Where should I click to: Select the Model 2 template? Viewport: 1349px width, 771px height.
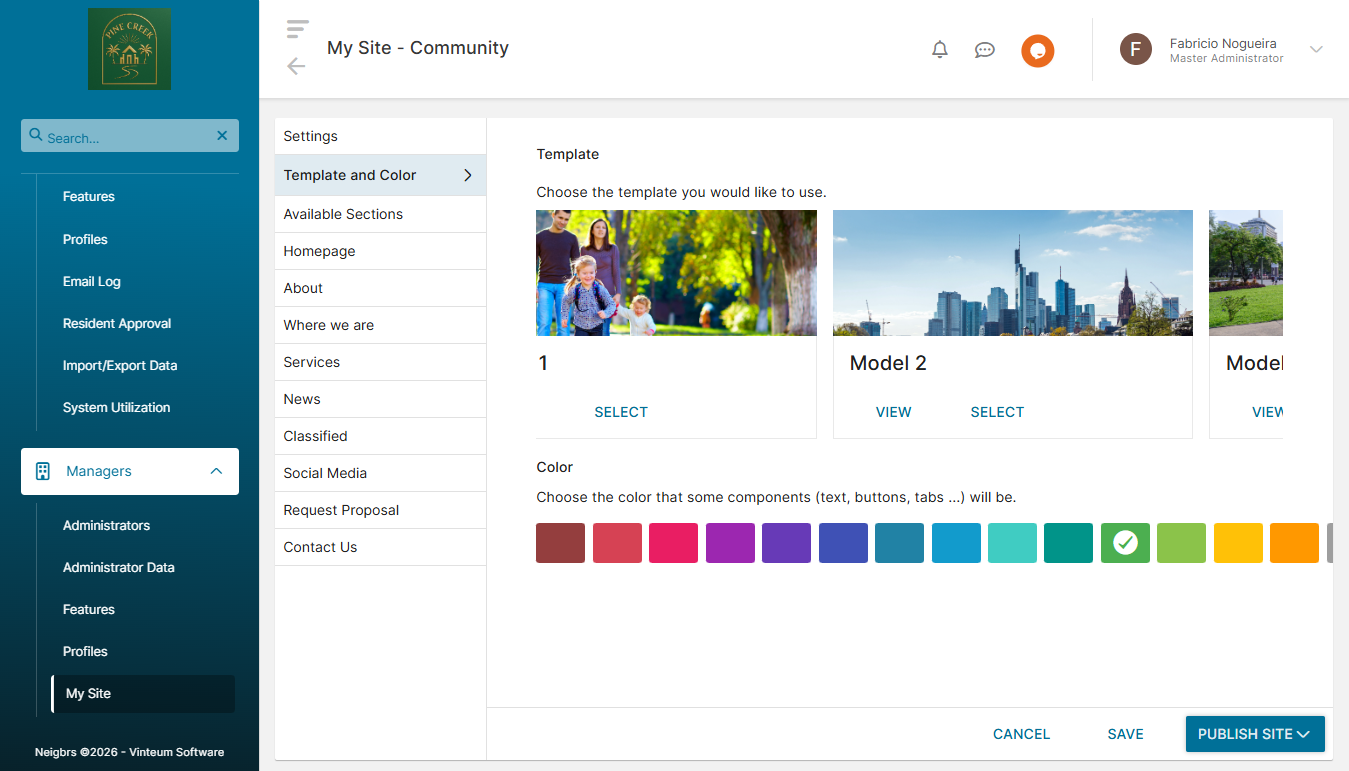coord(997,412)
